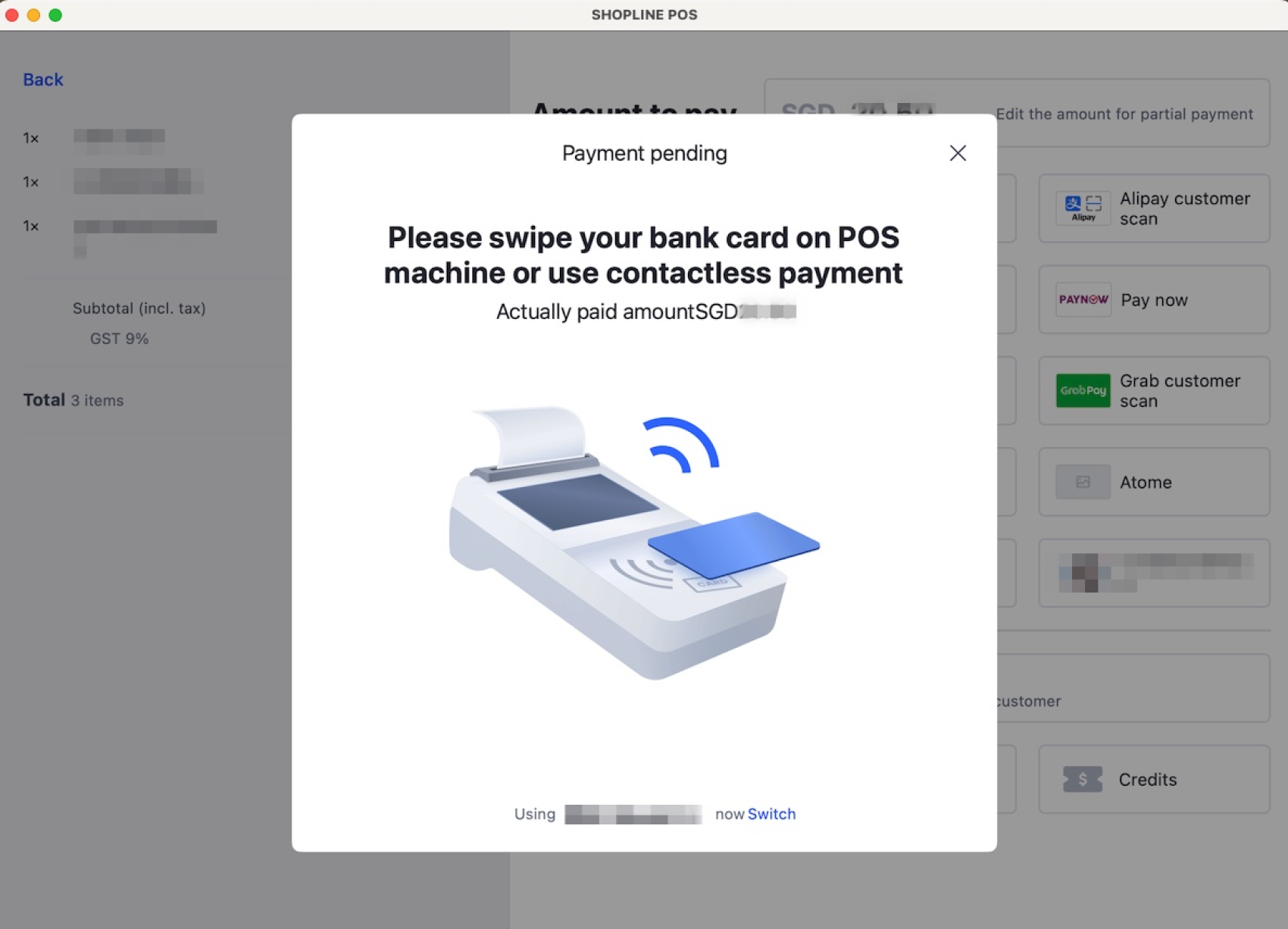The width and height of the screenshot is (1288, 929).
Task: Click the macOS green fullscreen button
Action: click(x=55, y=15)
